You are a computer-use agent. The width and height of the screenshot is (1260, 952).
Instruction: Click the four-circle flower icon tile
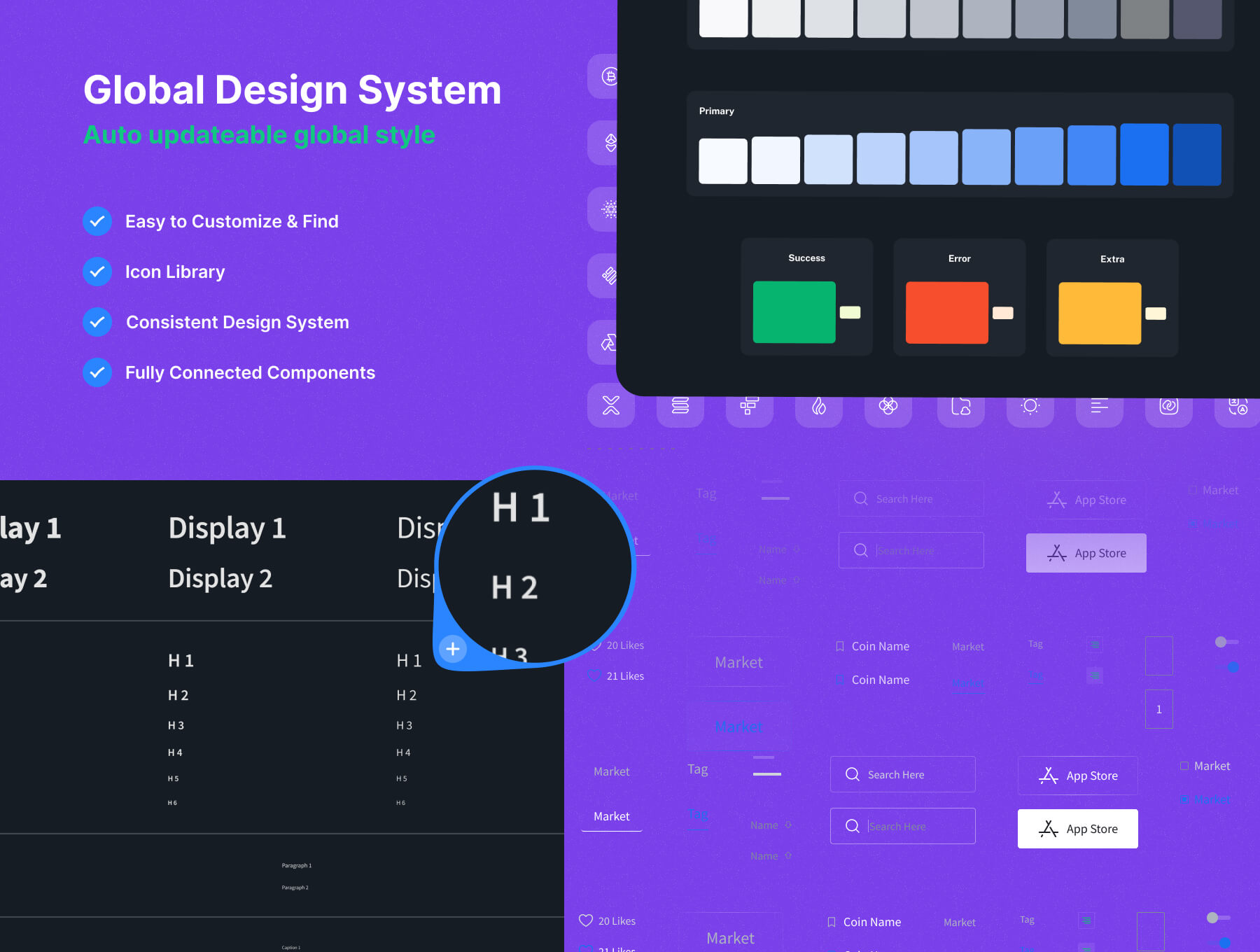point(888,405)
